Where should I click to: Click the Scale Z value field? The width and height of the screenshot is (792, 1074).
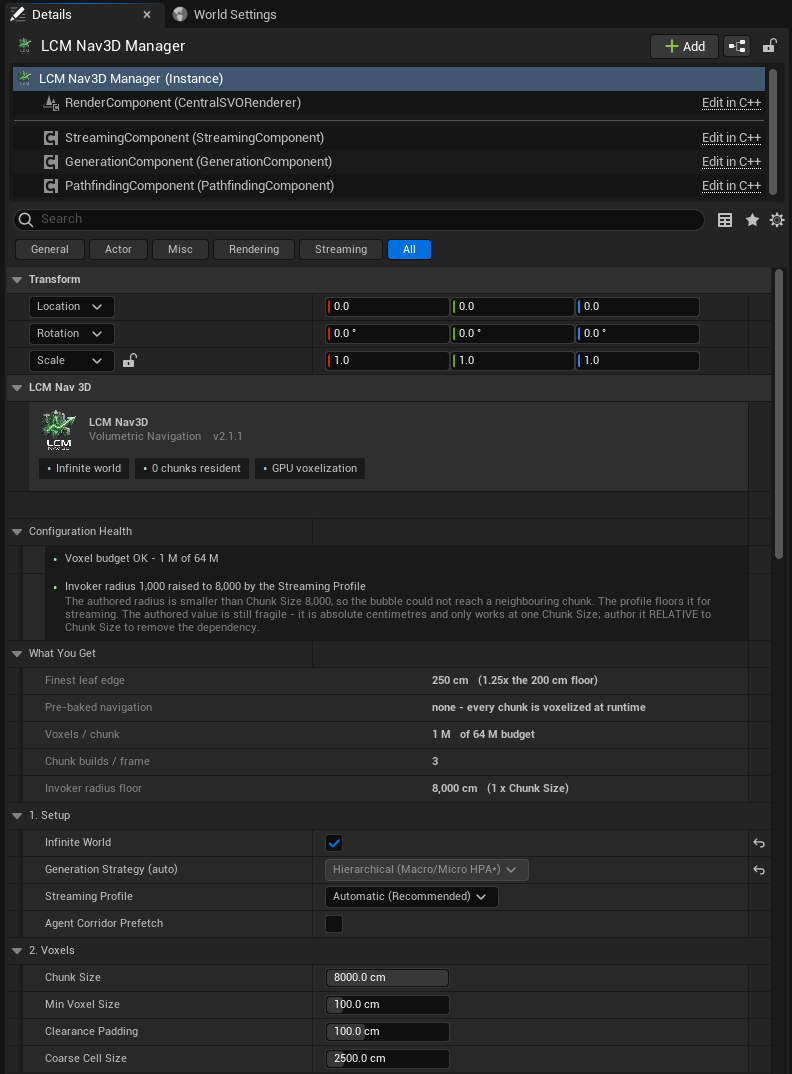tap(637, 360)
